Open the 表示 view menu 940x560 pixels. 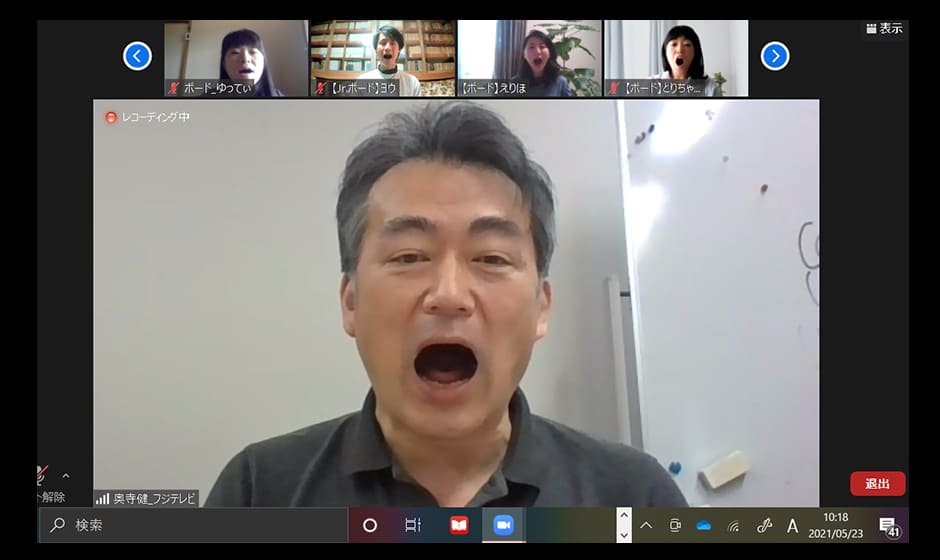(884, 28)
